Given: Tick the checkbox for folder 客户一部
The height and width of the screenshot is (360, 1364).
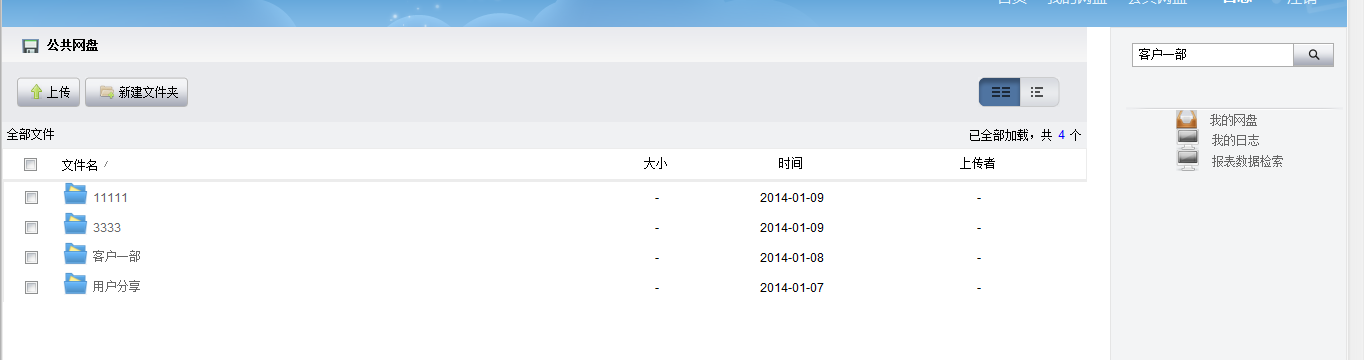Looking at the screenshot, I should point(31,257).
